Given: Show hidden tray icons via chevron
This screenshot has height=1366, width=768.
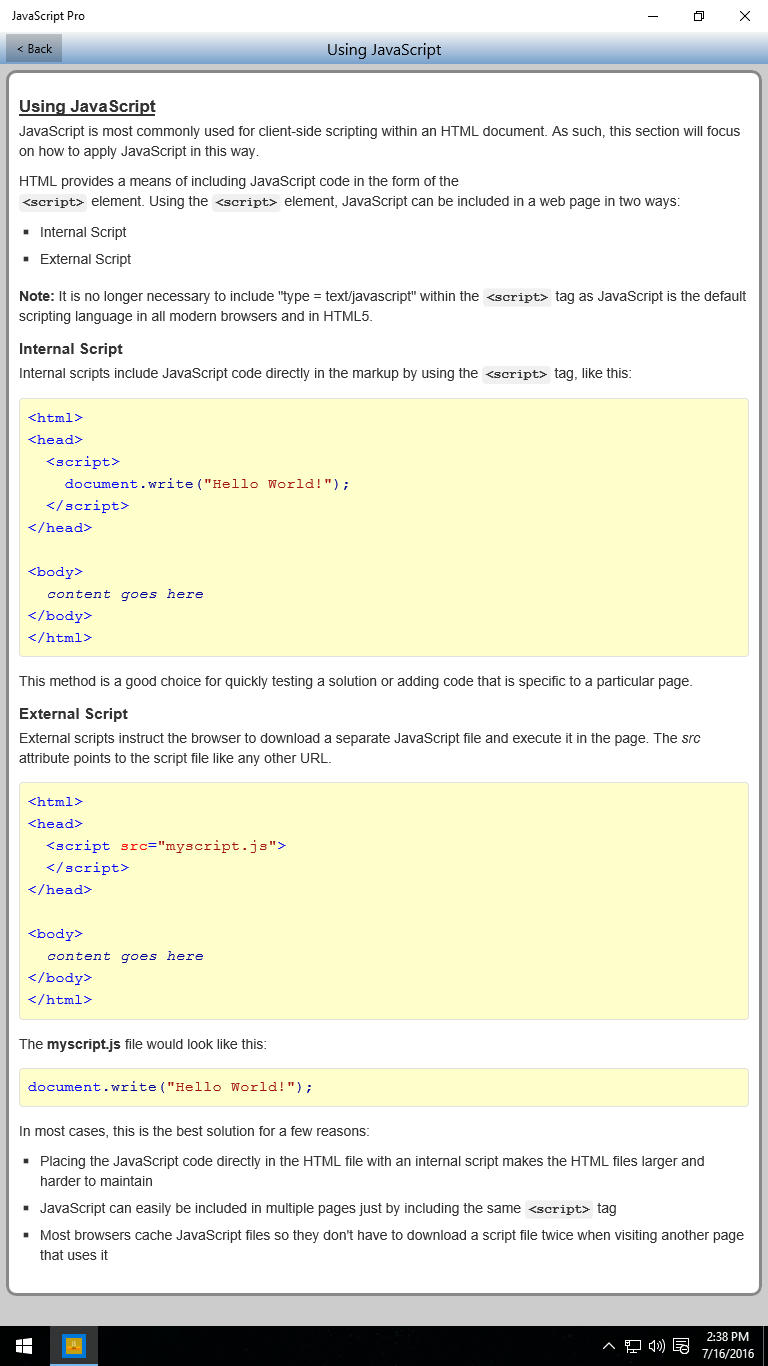Looking at the screenshot, I should pos(608,1346).
